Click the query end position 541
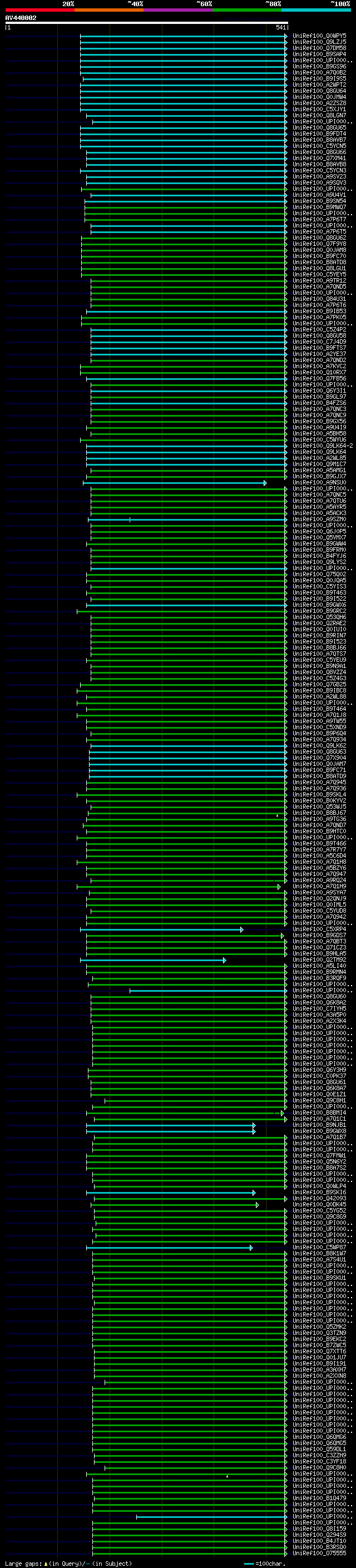 pos(280,27)
